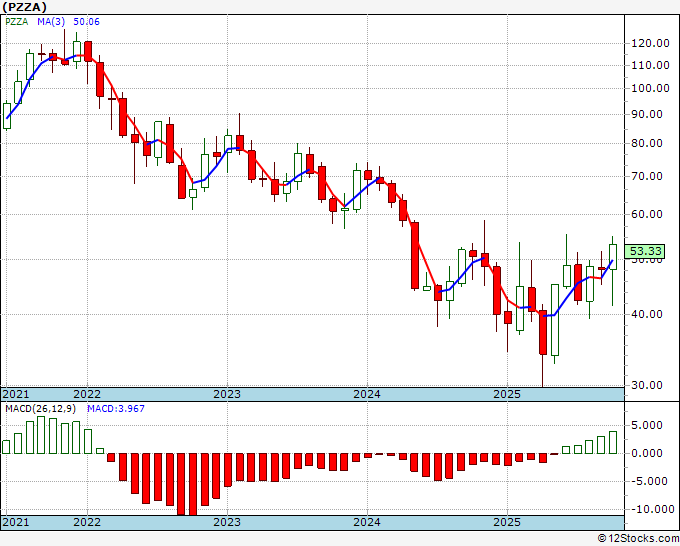
Task: Click the last green MACD histogram bar
Action: 613,443
